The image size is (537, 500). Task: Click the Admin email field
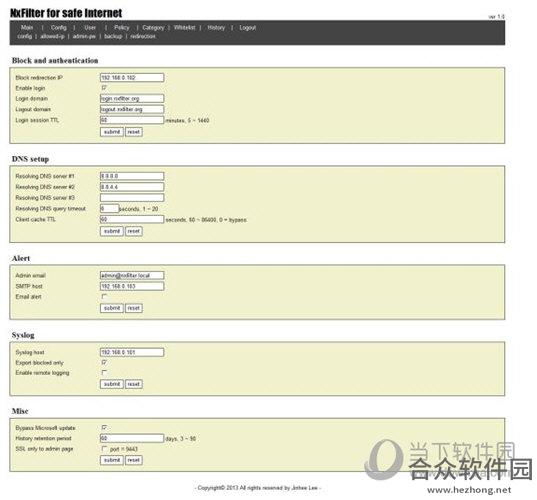[132, 275]
